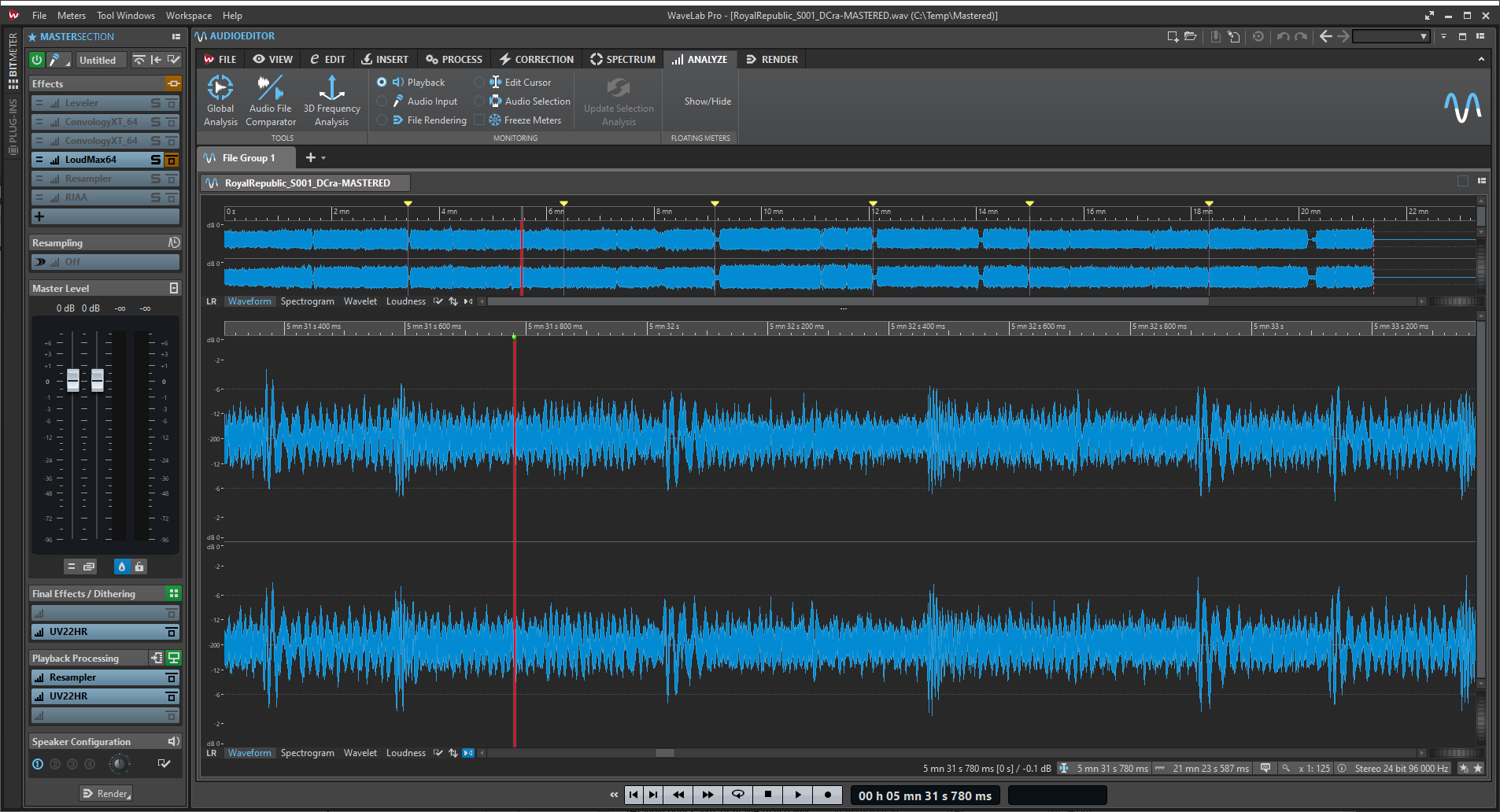
Task: Click Show/Hide floating meters
Action: pos(708,101)
